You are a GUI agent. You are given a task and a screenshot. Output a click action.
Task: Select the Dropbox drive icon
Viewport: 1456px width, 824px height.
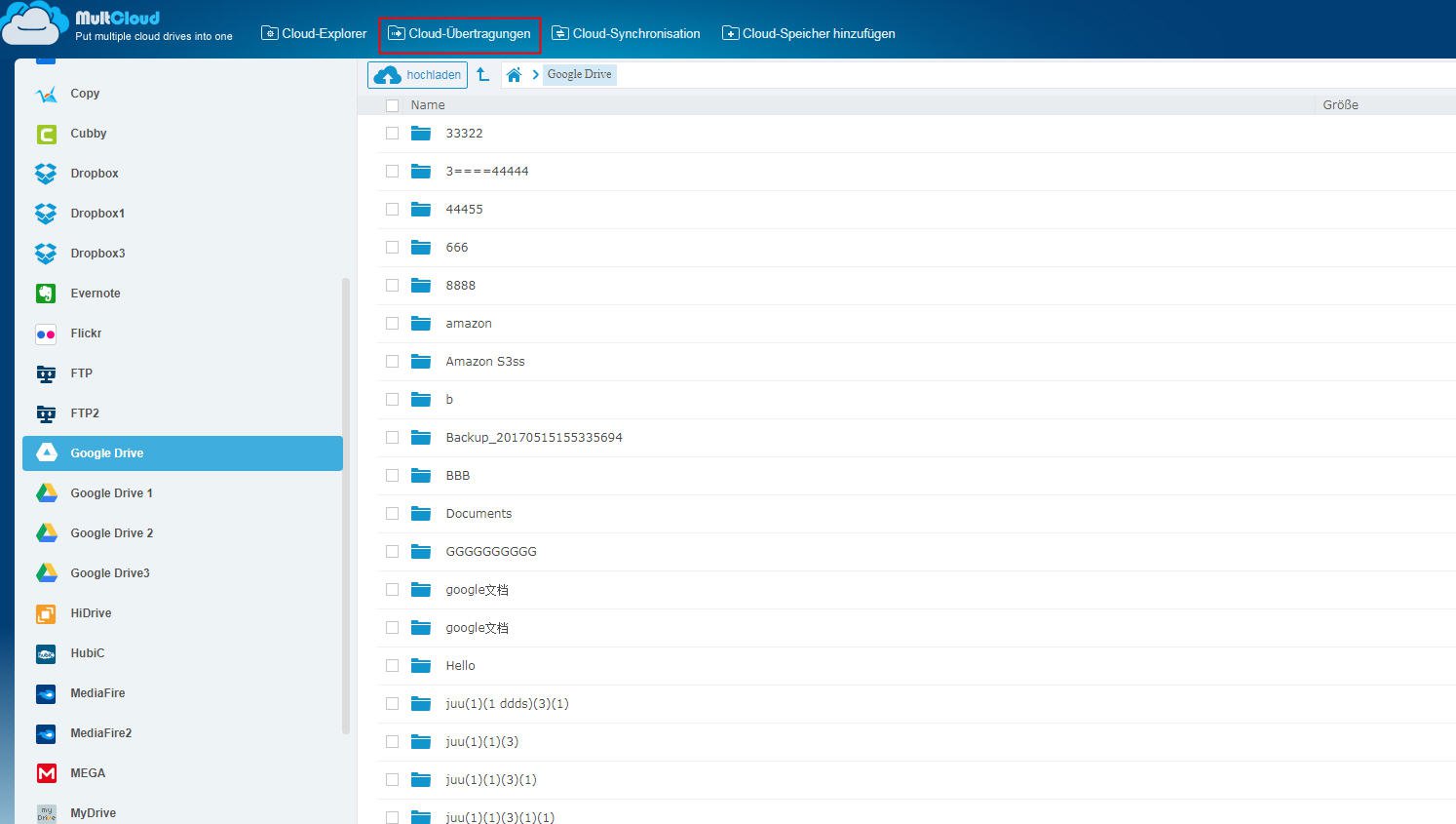(46, 174)
